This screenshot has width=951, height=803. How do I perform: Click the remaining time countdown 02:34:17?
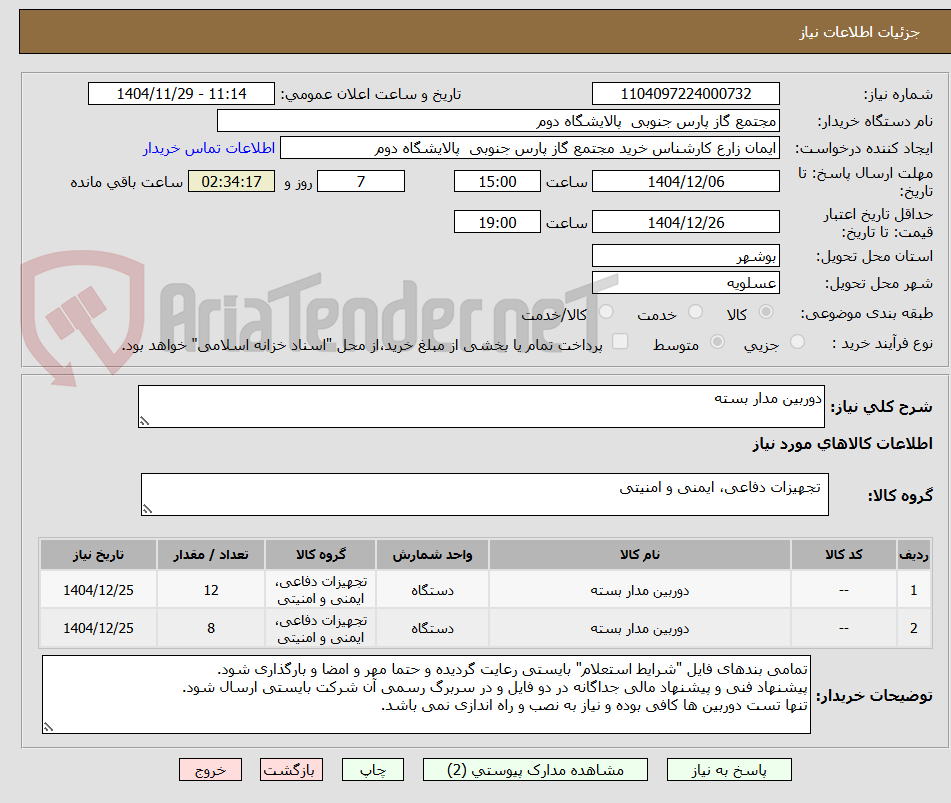tap(232, 181)
